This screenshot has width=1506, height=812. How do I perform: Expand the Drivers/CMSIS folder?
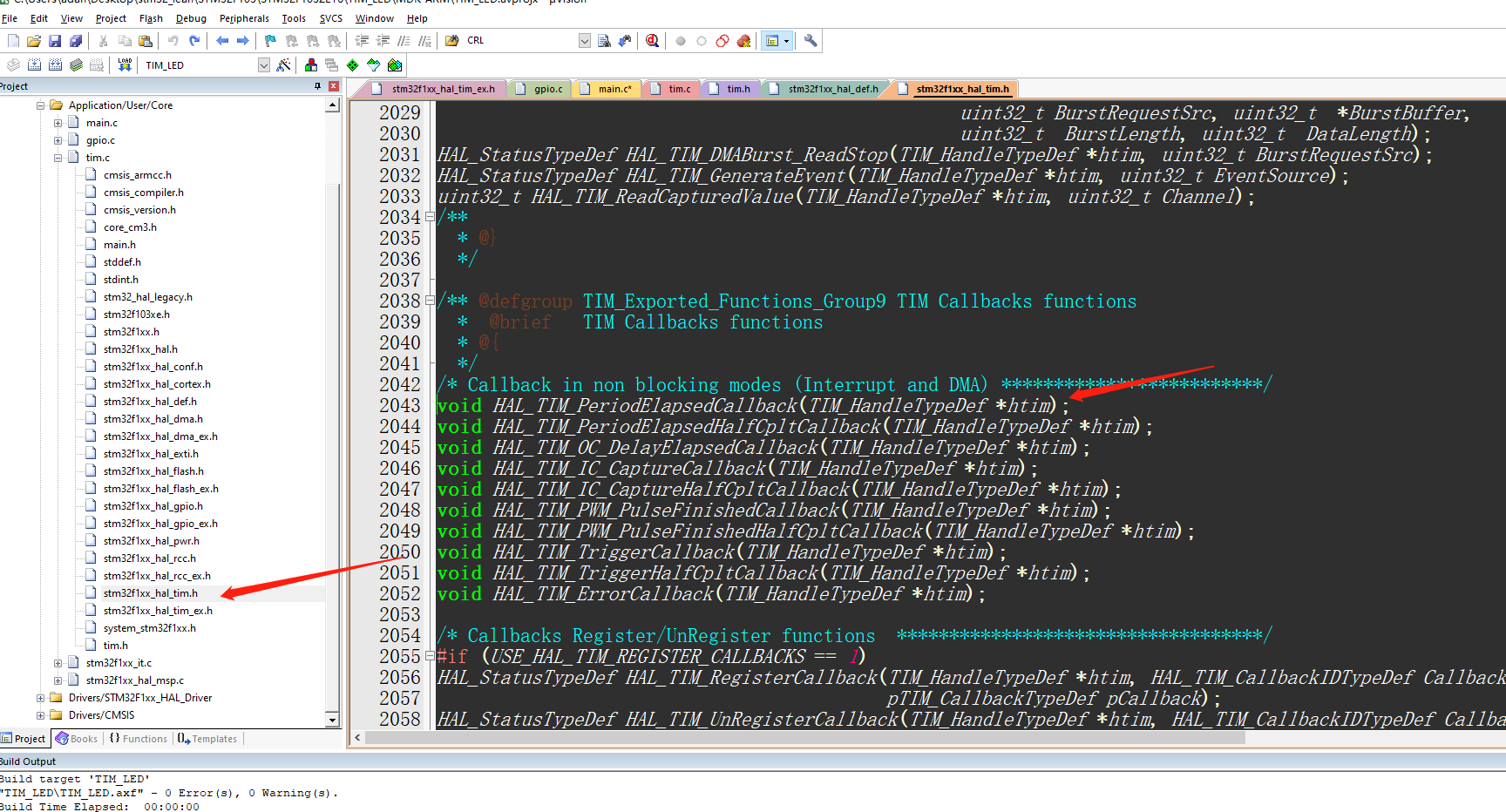click(x=40, y=715)
